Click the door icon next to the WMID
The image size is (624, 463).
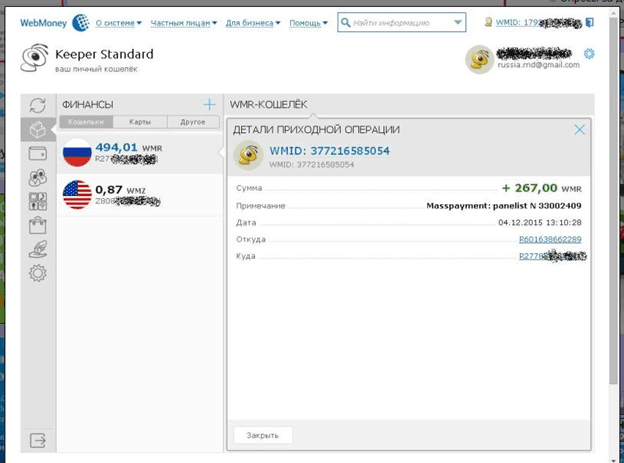[590, 22]
